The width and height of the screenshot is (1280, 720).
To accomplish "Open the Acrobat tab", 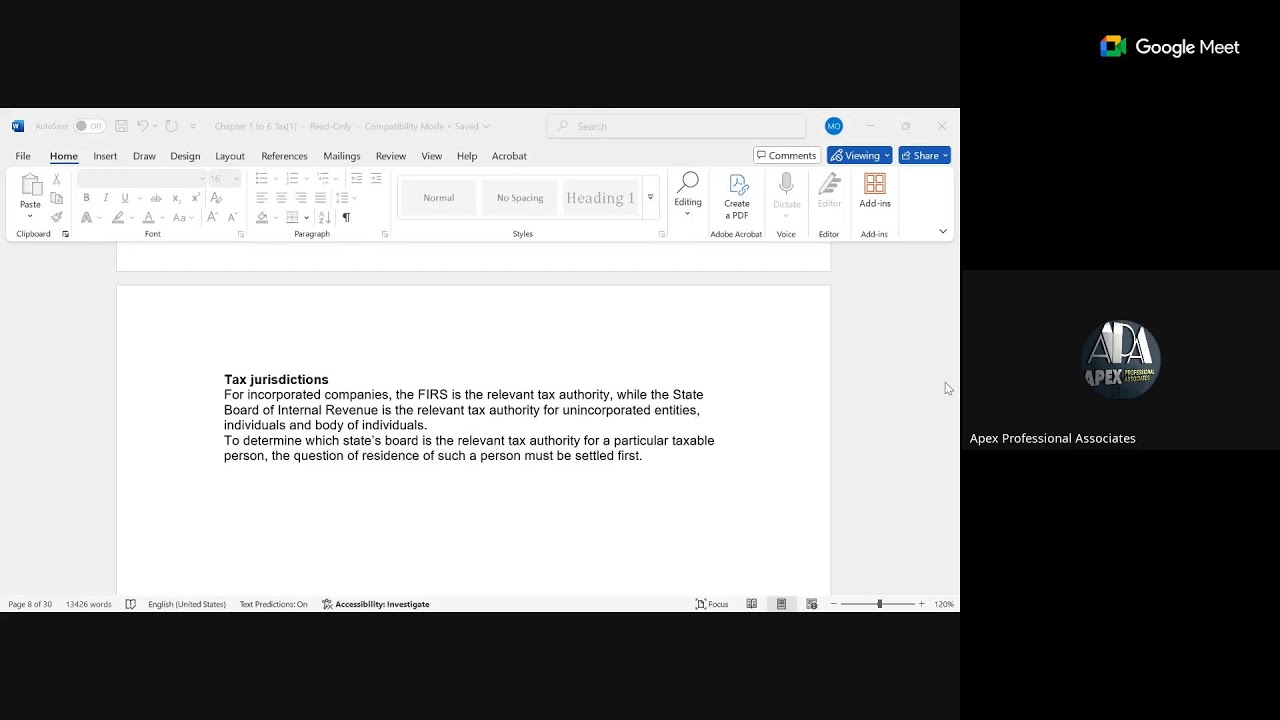I will click(x=509, y=156).
